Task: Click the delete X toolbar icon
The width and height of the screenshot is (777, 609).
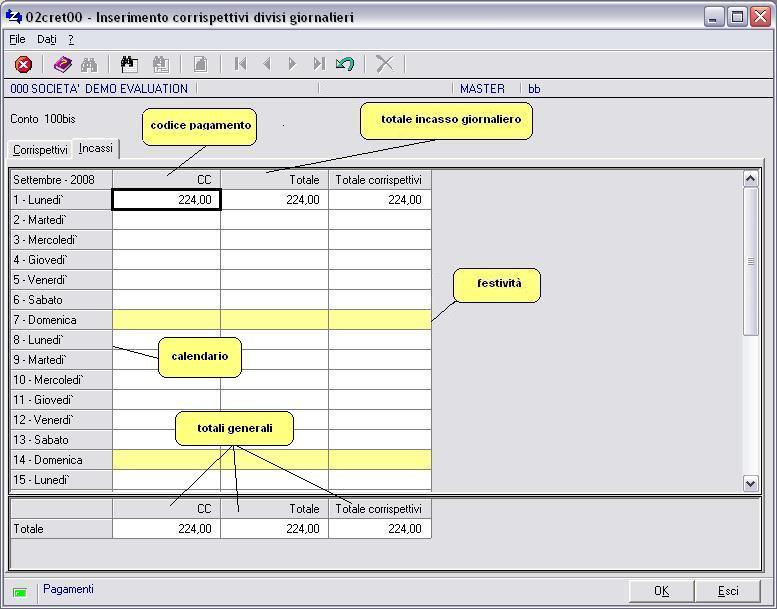Action: click(384, 64)
